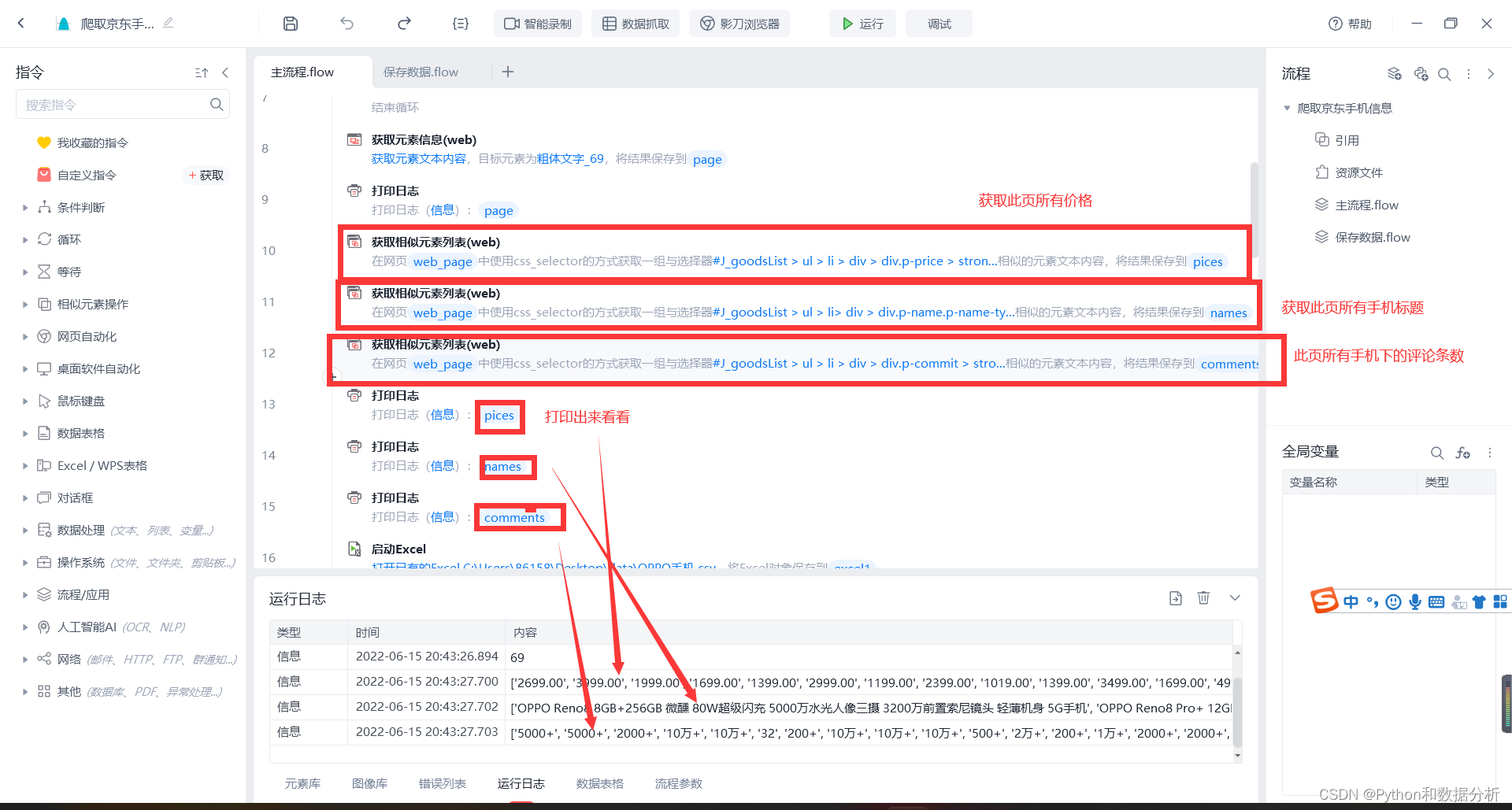This screenshot has width=1512, height=810.
Task: Open the 帮助 menu
Action: (x=1350, y=24)
